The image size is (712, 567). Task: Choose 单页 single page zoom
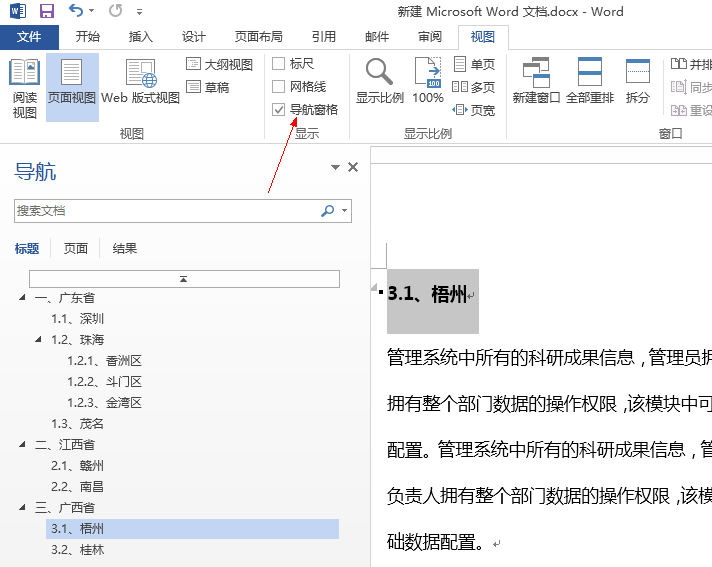coord(474,64)
